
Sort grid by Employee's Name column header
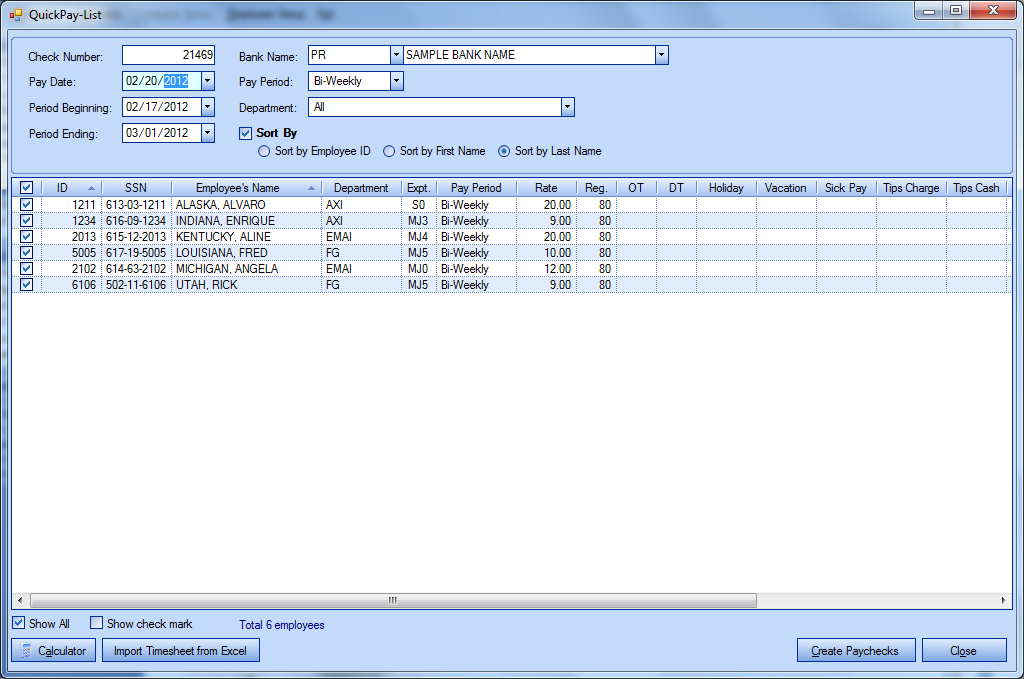point(237,188)
